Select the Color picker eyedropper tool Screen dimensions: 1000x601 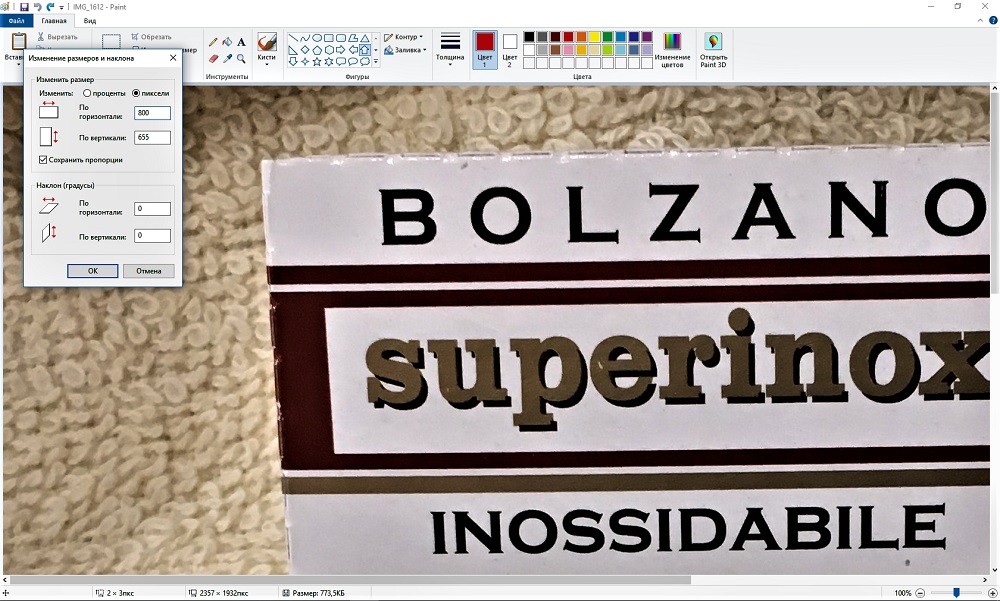(227, 59)
